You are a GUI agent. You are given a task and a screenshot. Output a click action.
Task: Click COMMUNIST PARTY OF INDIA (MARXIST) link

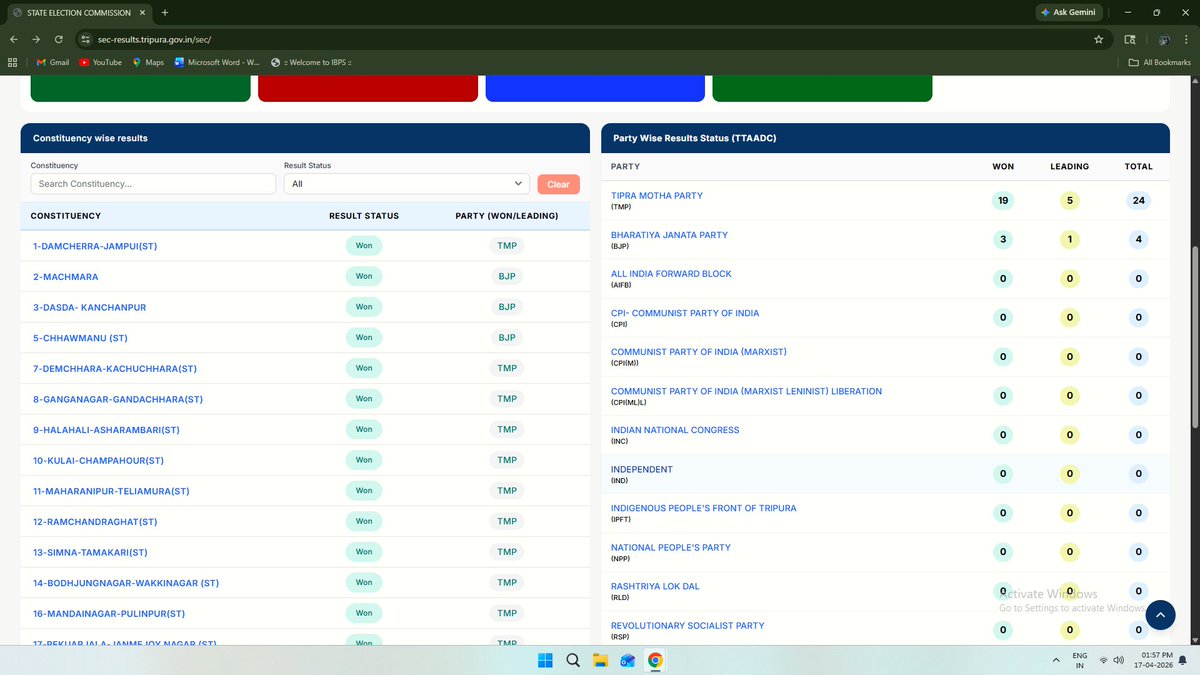pyautogui.click(x=699, y=352)
